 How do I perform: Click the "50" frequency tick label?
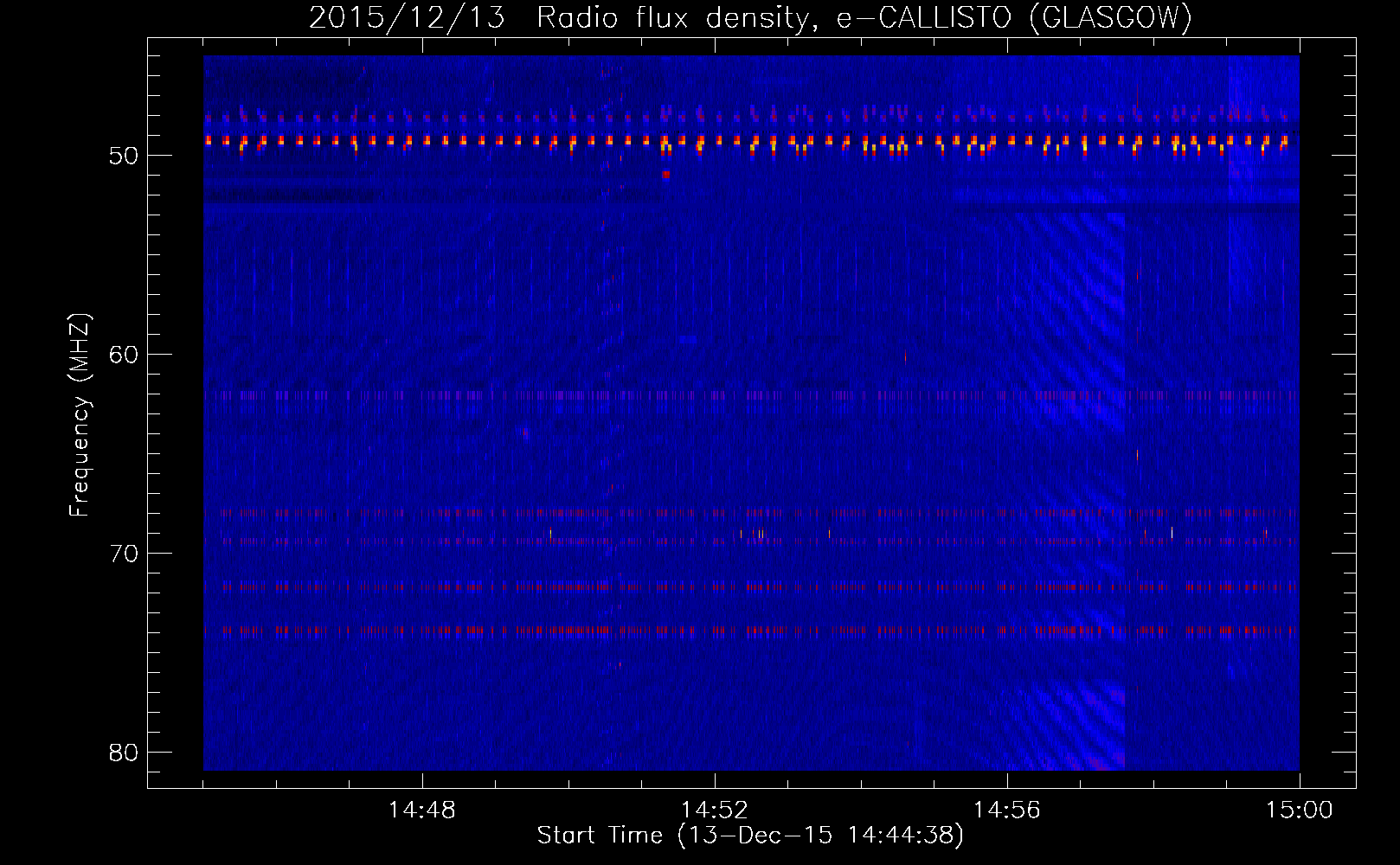tap(124, 156)
